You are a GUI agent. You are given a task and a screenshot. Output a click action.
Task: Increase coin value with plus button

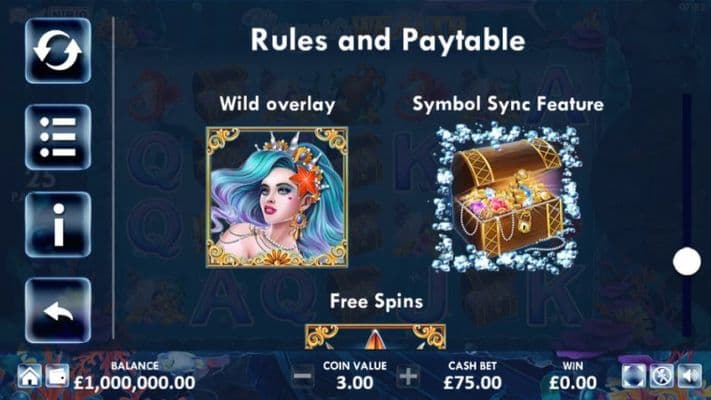tap(408, 376)
